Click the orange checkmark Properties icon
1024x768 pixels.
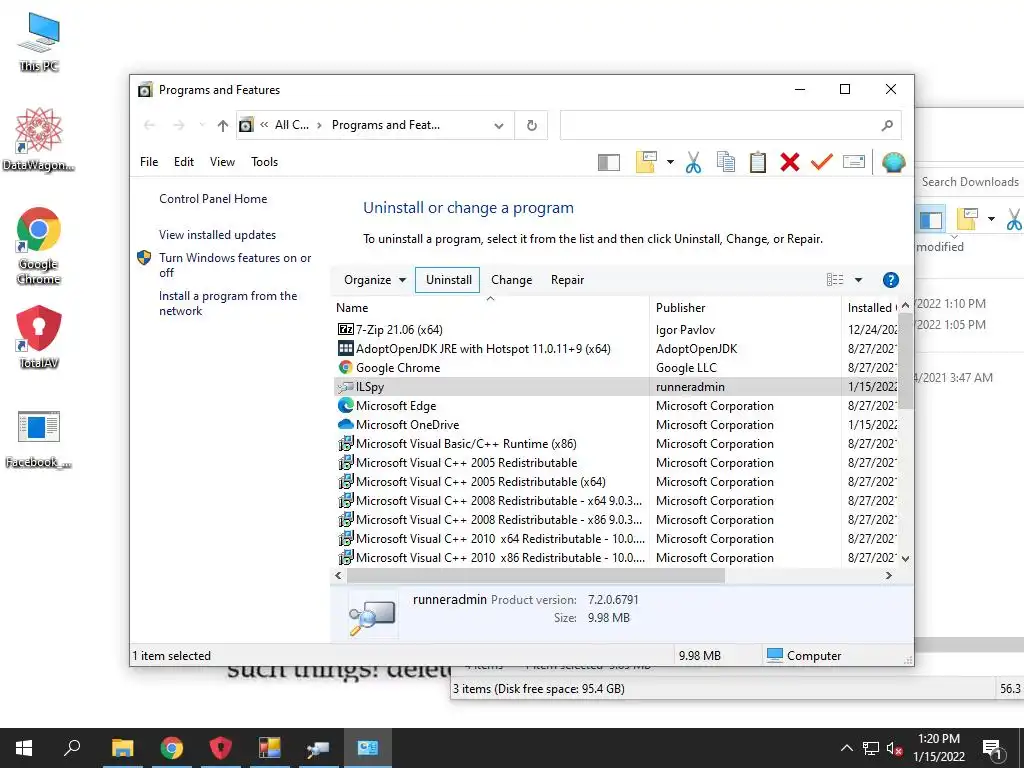pos(822,161)
